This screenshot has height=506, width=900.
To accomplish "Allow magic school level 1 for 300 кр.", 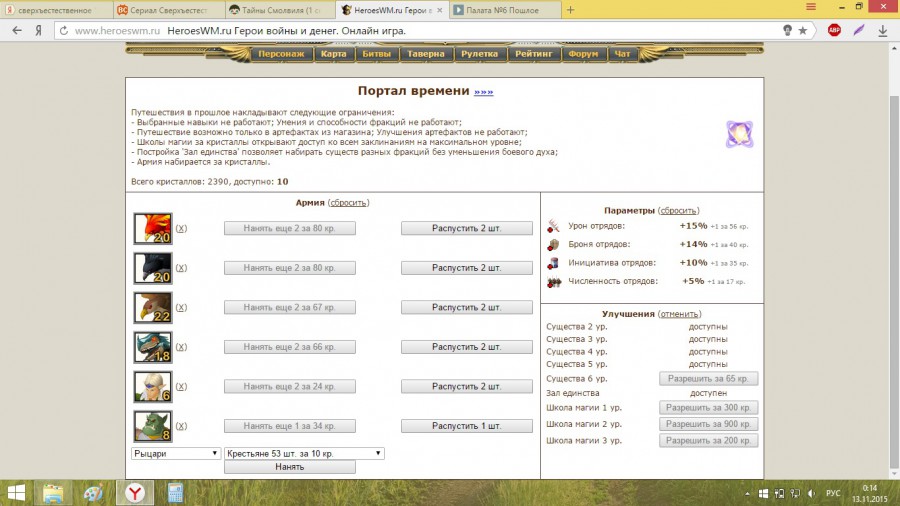I will 708,408.
